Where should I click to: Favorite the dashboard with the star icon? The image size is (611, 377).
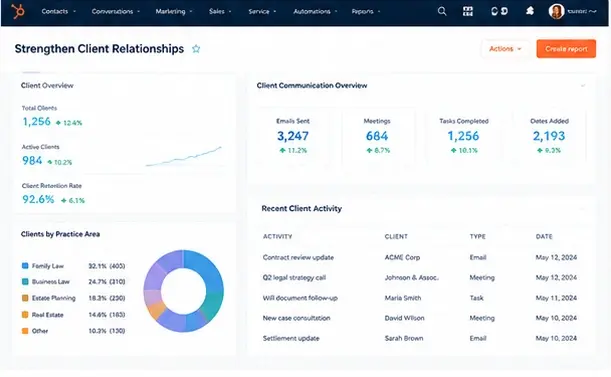(196, 49)
